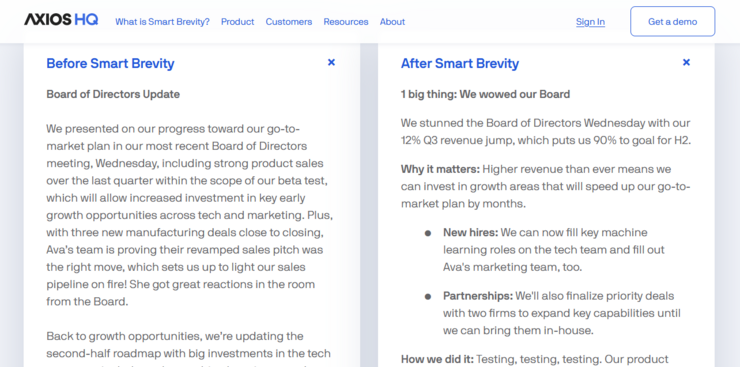The height and width of the screenshot is (367, 740).
Task: Click the Sign In link
Action: [x=590, y=22]
